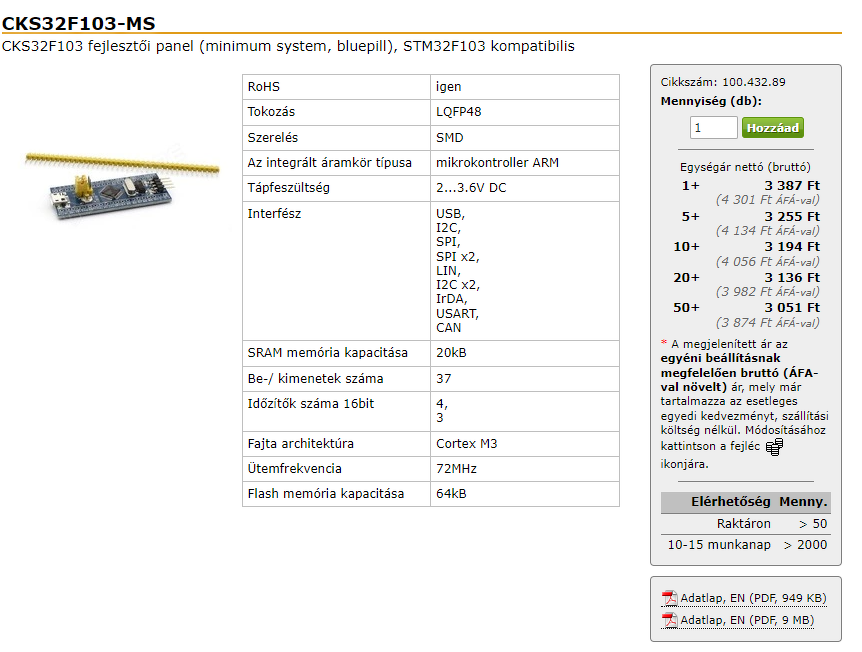862x652 pixels.
Task: Click the 'RoHS' table cell
Action: point(336,87)
